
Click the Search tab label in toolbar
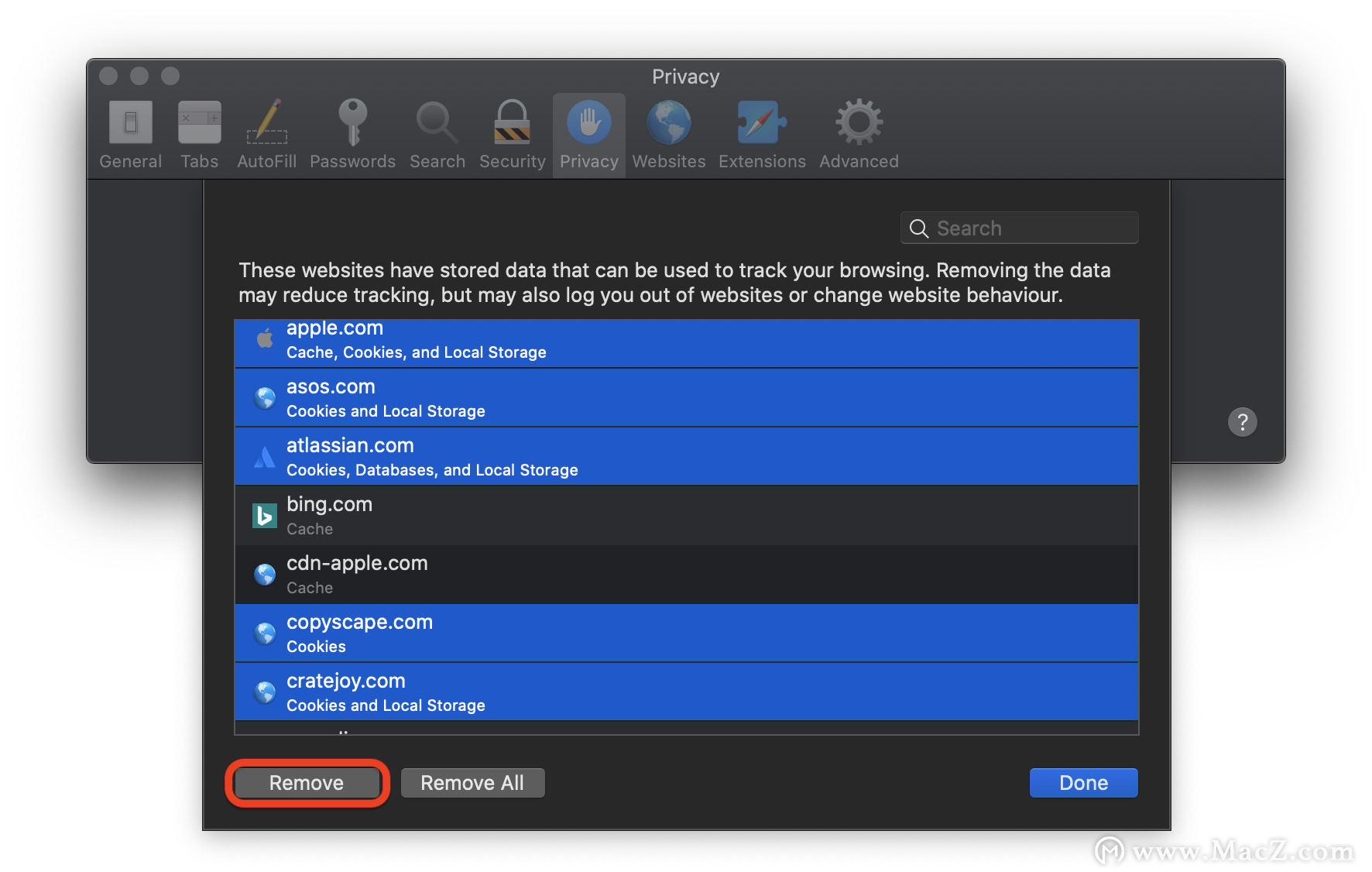click(x=437, y=161)
